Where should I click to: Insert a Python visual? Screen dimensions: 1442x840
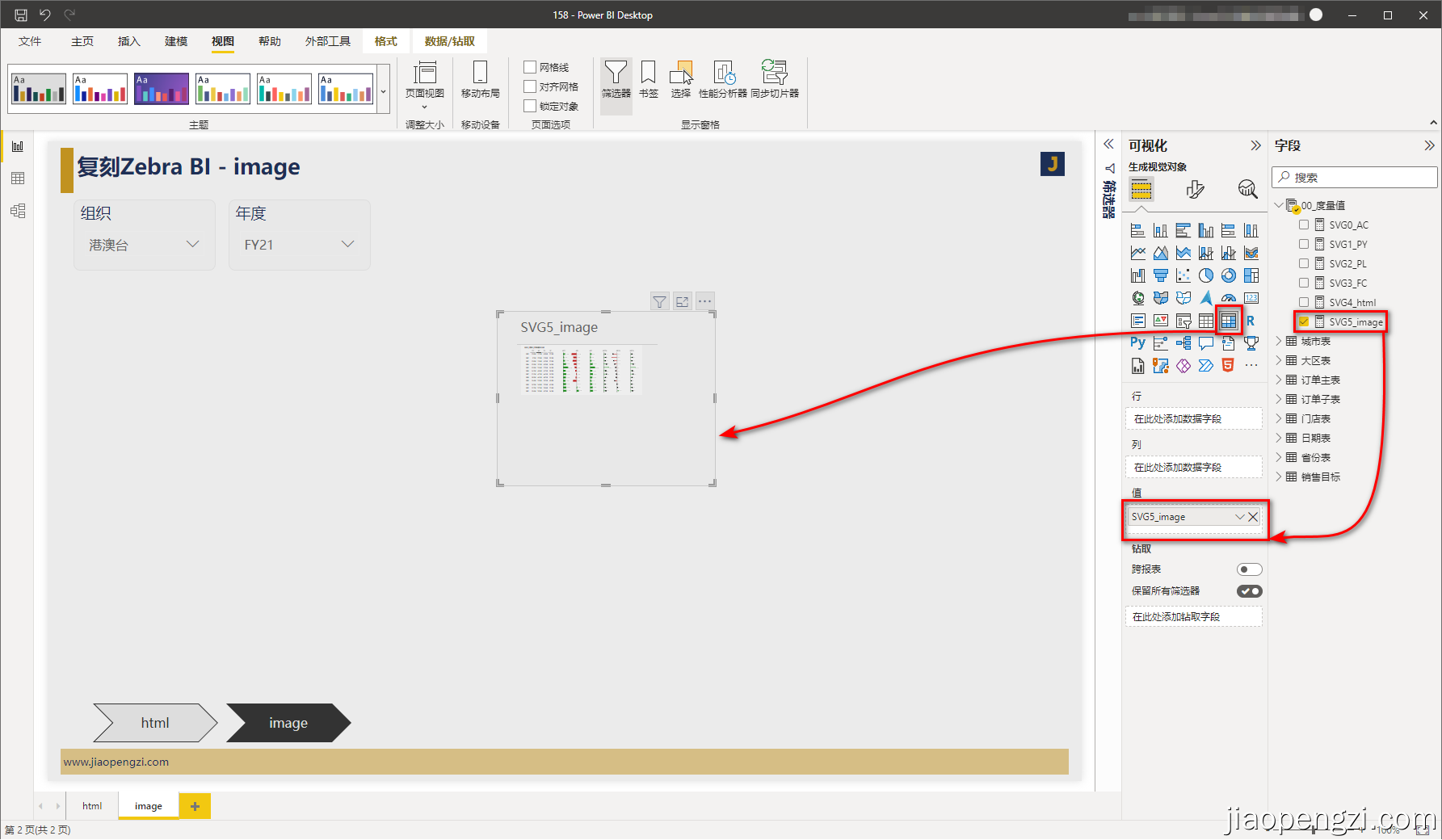(1137, 343)
